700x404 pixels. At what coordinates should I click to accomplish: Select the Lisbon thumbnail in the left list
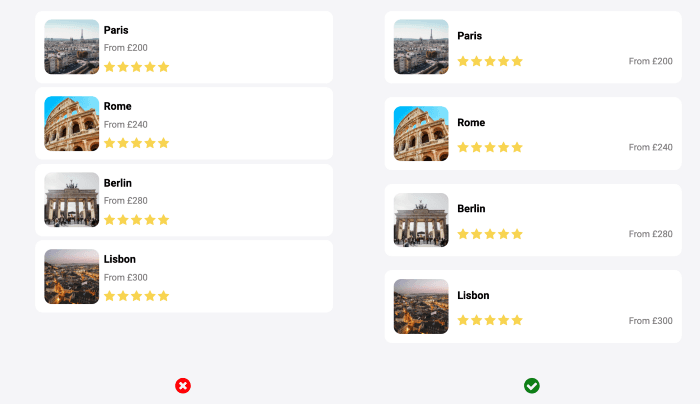(72, 276)
